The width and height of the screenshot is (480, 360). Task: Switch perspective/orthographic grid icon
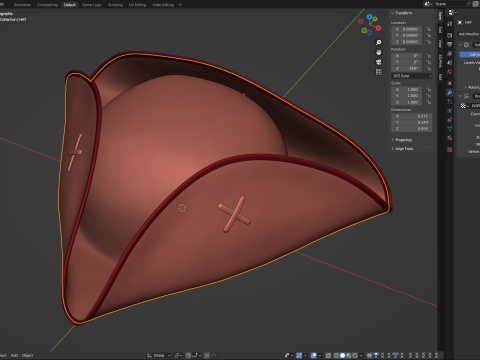click(x=379, y=72)
